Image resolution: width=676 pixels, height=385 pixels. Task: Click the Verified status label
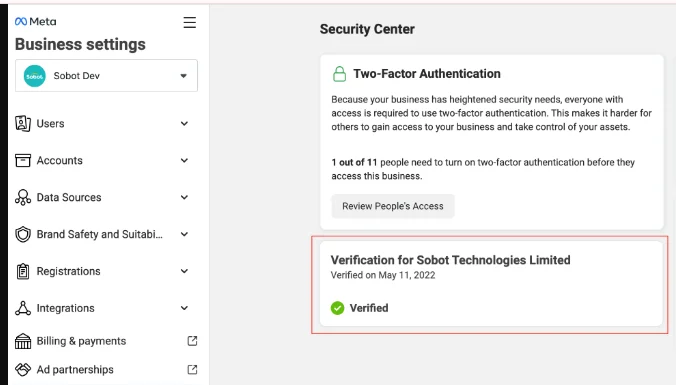[369, 308]
